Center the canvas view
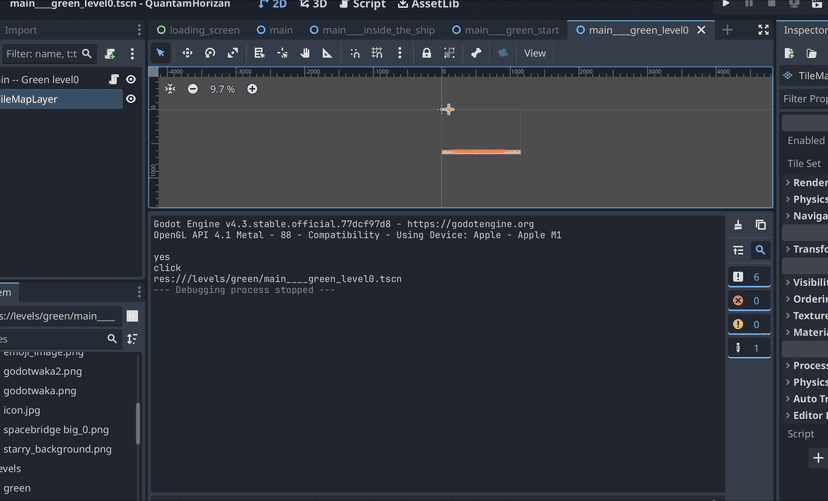Image resolution: width=828 pixels, height=501 pixels. click(171, 89)
